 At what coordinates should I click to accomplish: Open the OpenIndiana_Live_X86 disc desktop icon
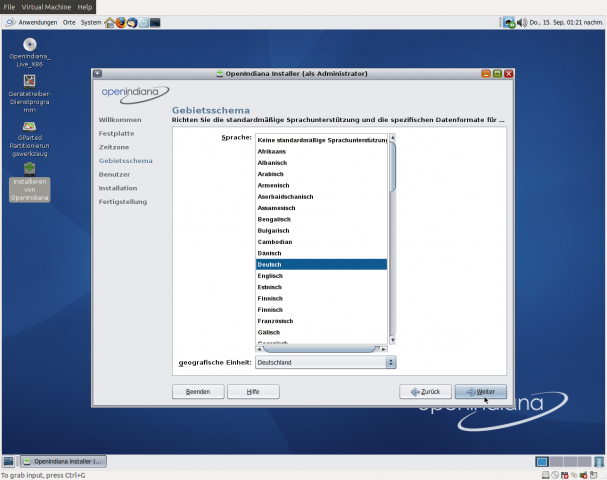coord(30,48)
